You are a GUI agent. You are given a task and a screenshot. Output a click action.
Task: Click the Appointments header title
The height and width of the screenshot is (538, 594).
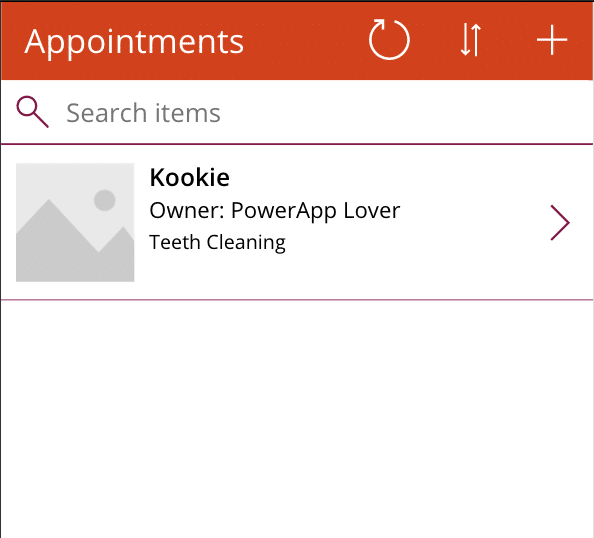[134, 41]
